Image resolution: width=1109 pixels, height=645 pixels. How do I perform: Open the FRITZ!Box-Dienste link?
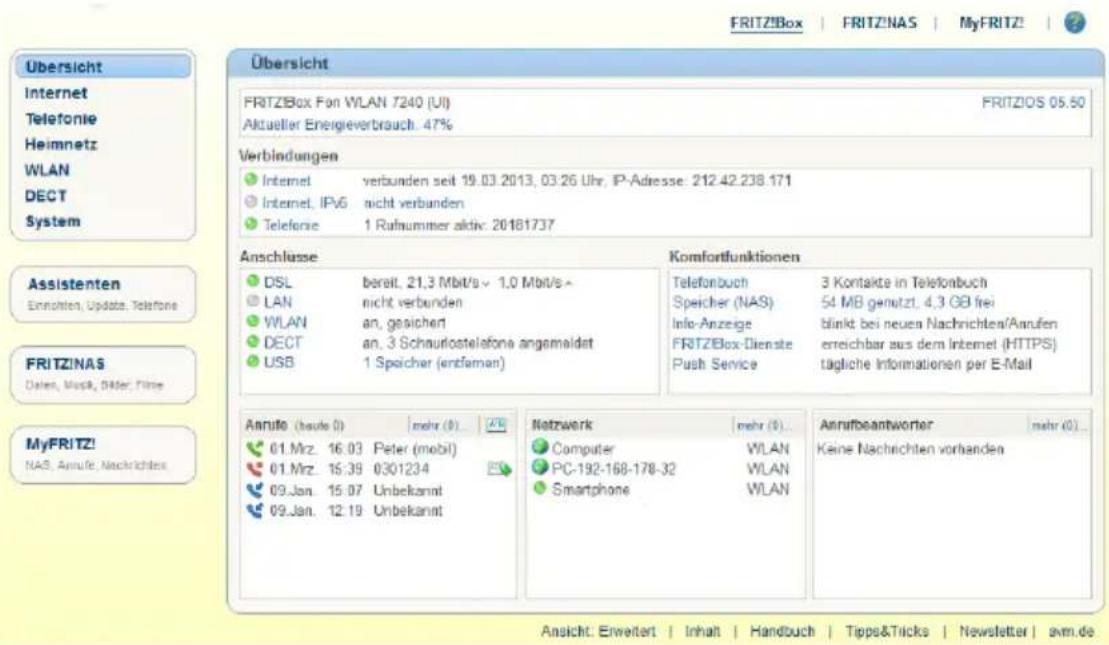click(732, 344)
